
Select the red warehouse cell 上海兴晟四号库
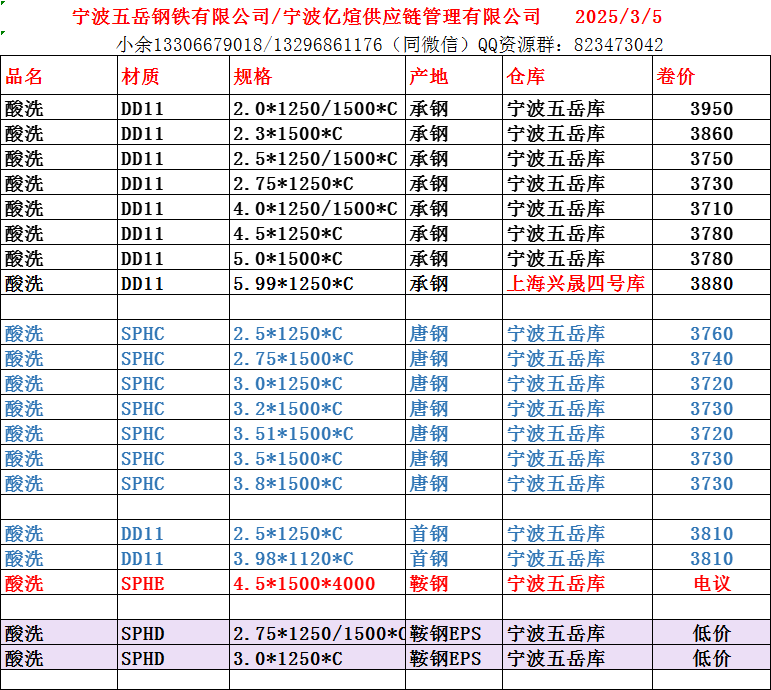point(578,283)
